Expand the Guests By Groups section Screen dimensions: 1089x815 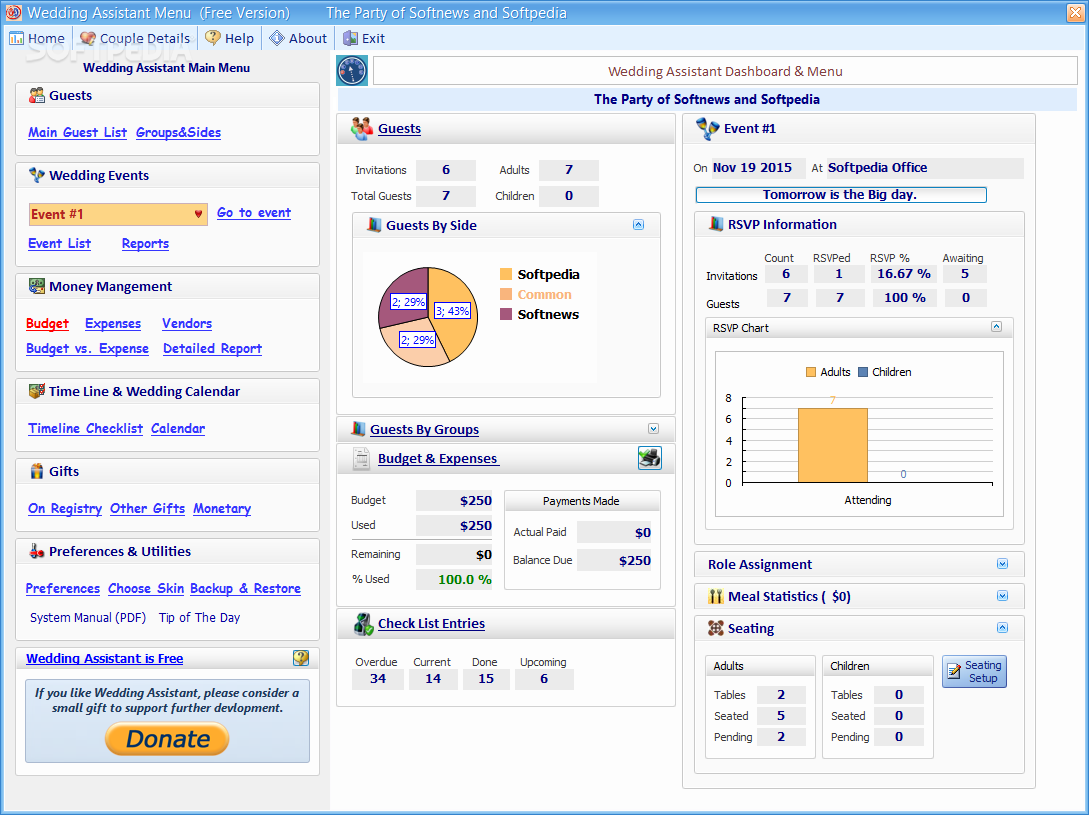[x=653, y=429]
